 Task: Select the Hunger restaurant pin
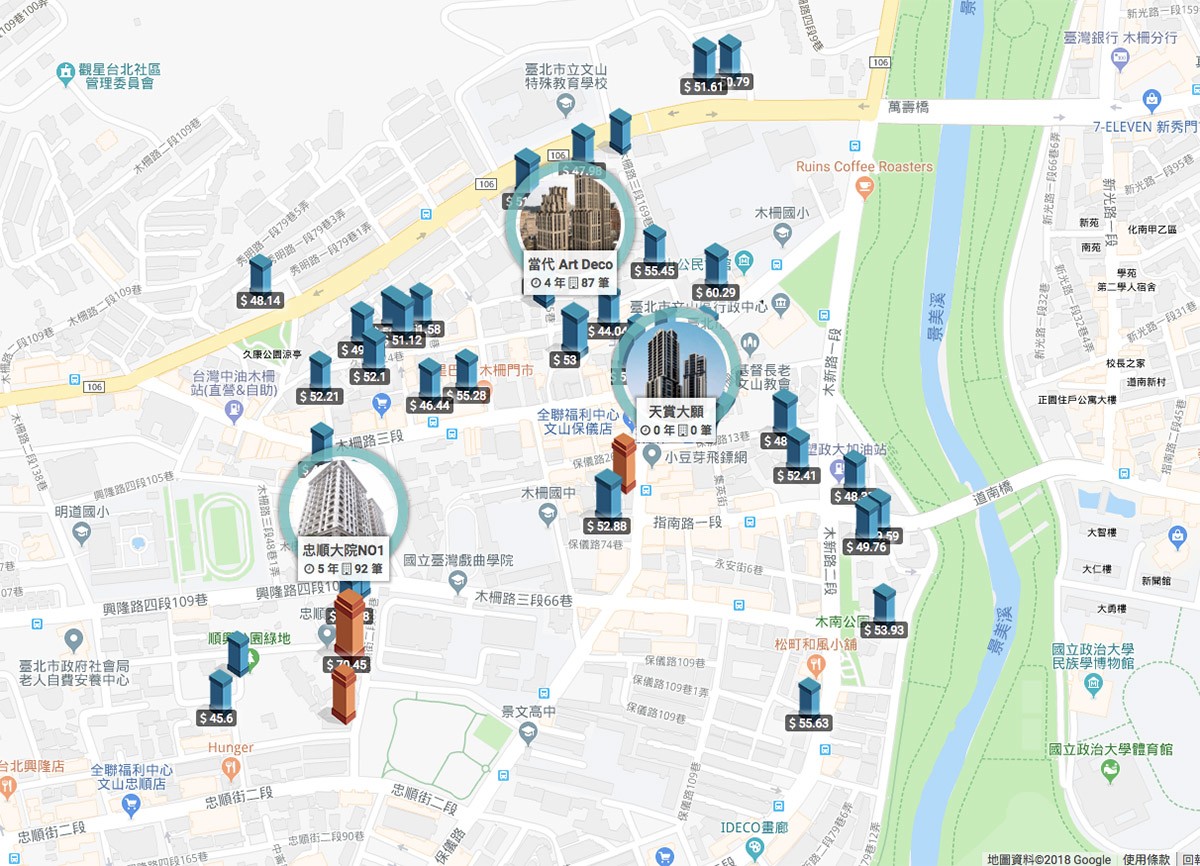click(231, 767)
